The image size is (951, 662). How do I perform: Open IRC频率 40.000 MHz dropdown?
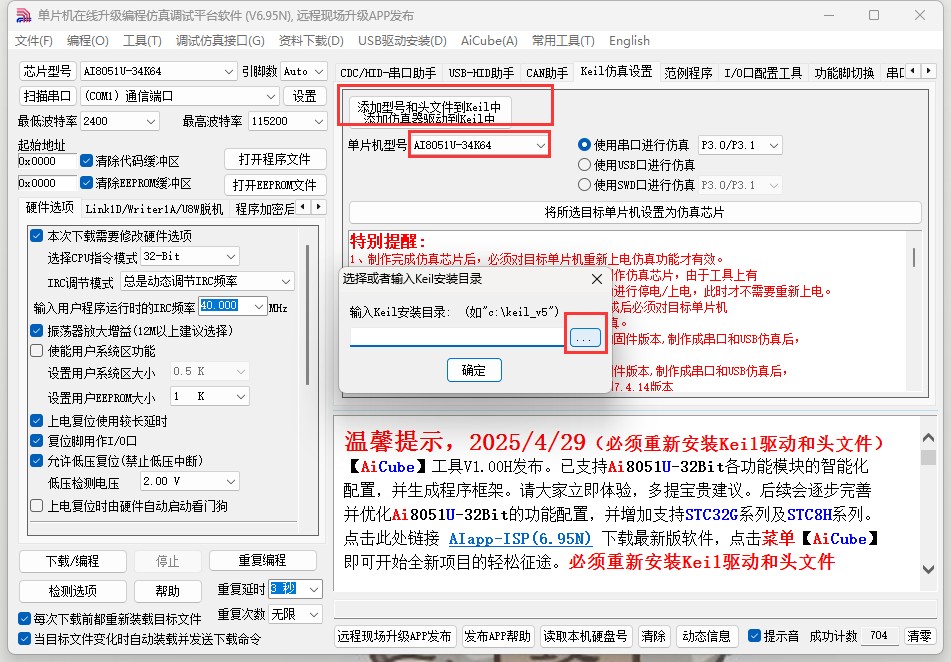coord(233,306)
